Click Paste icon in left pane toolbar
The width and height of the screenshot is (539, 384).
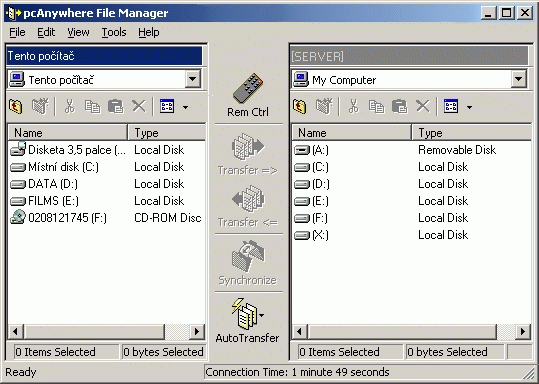(x=116, y=106)
